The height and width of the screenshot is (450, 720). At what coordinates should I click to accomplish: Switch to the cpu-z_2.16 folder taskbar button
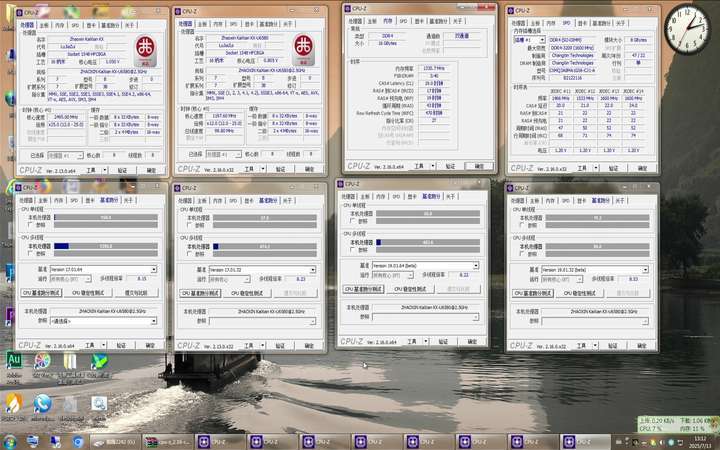[167, 442]
